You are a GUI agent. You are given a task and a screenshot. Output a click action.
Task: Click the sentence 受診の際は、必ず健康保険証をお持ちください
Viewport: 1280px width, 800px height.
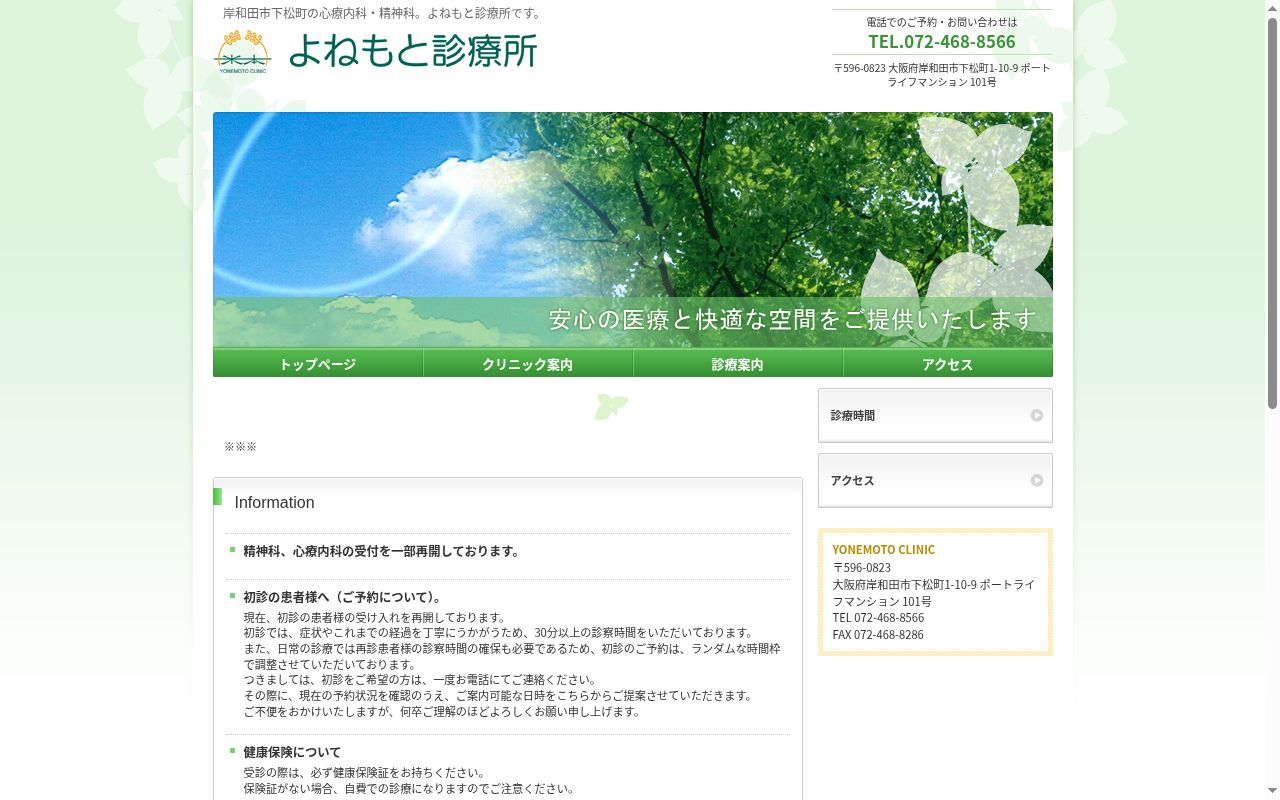(365, 773)
